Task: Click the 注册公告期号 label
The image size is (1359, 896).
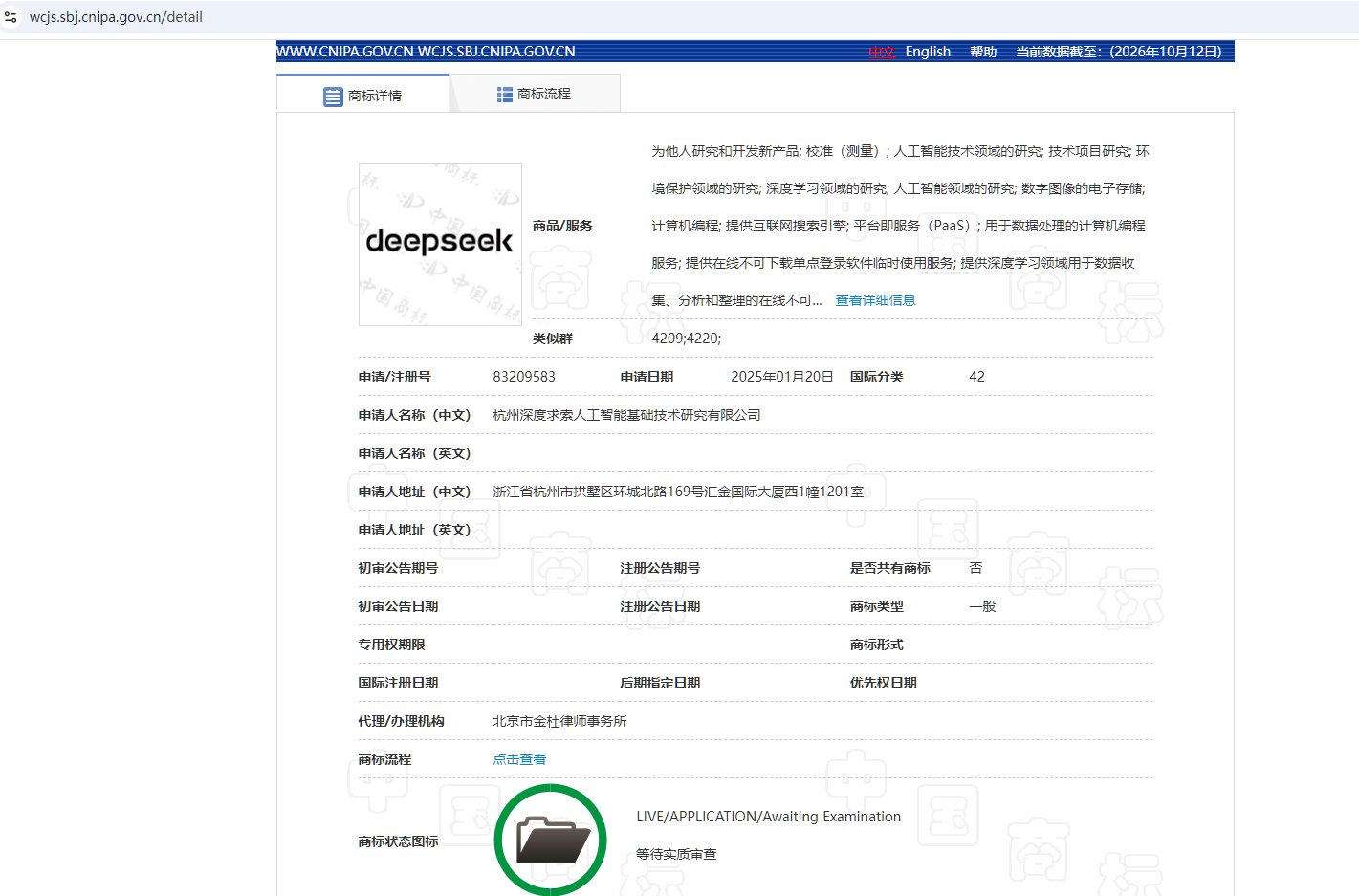Action: coord(660,568)
